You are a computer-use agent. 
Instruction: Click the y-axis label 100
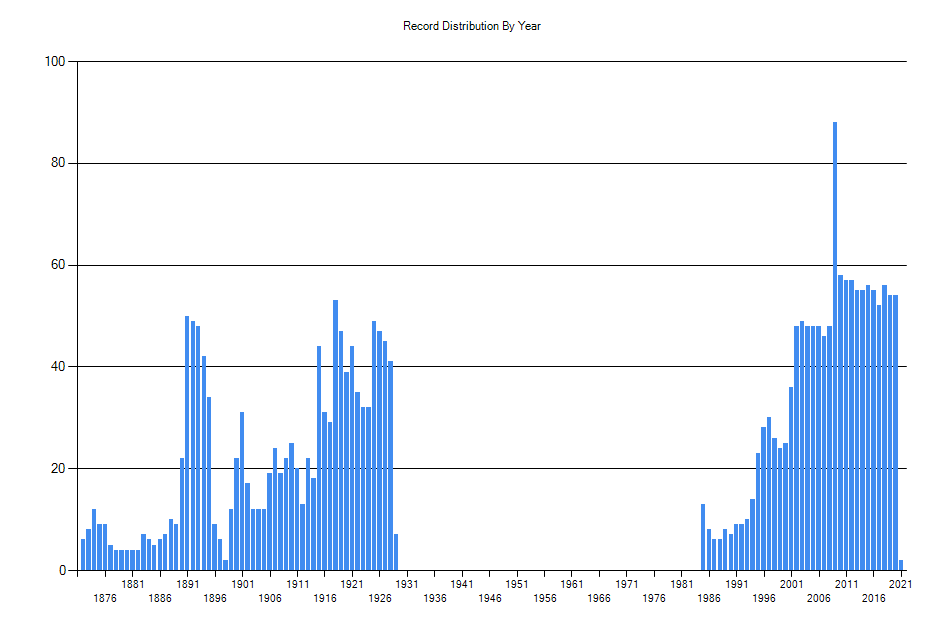[55, 61]
